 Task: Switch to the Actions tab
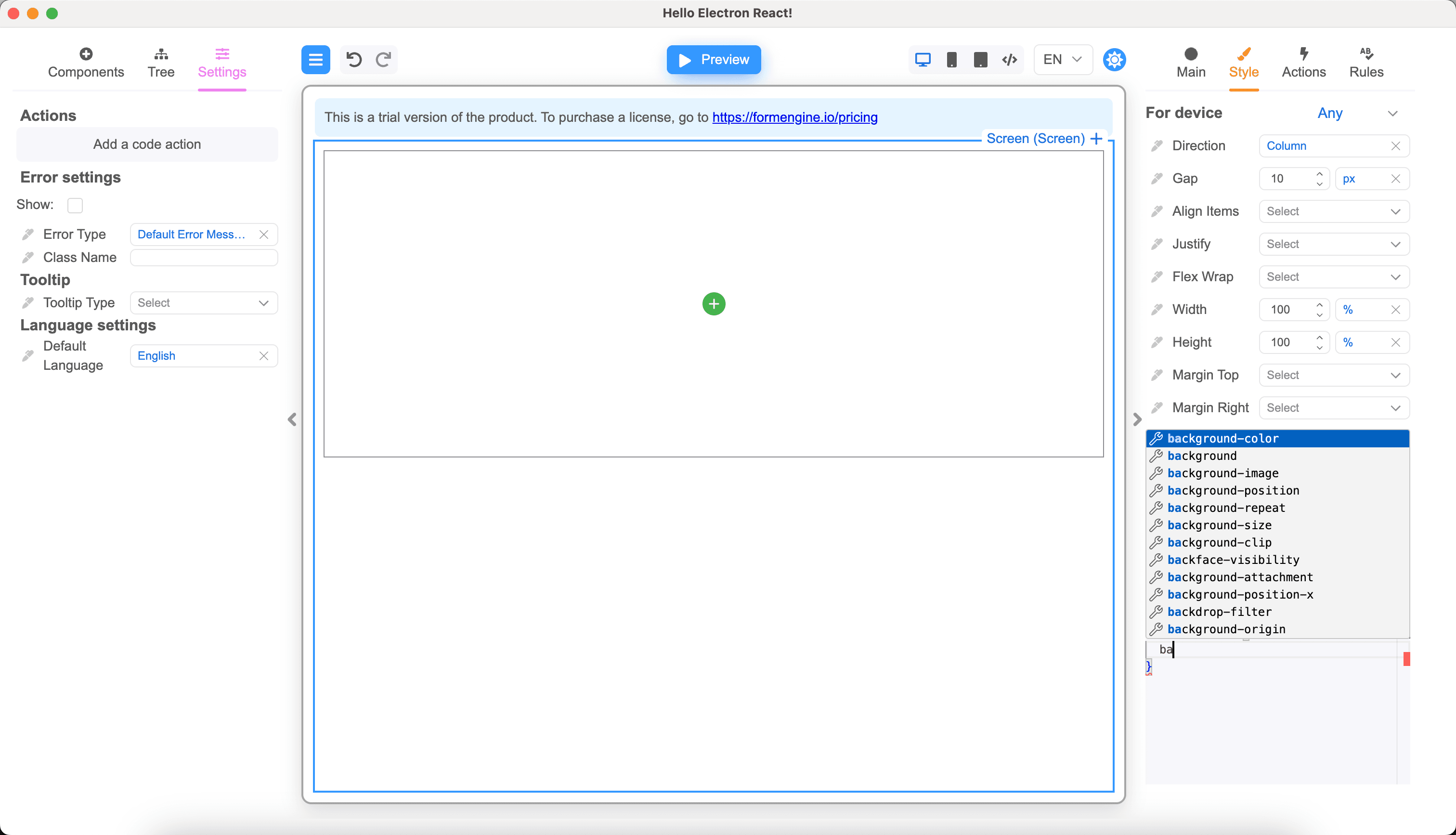click(x=1303, y=62)
